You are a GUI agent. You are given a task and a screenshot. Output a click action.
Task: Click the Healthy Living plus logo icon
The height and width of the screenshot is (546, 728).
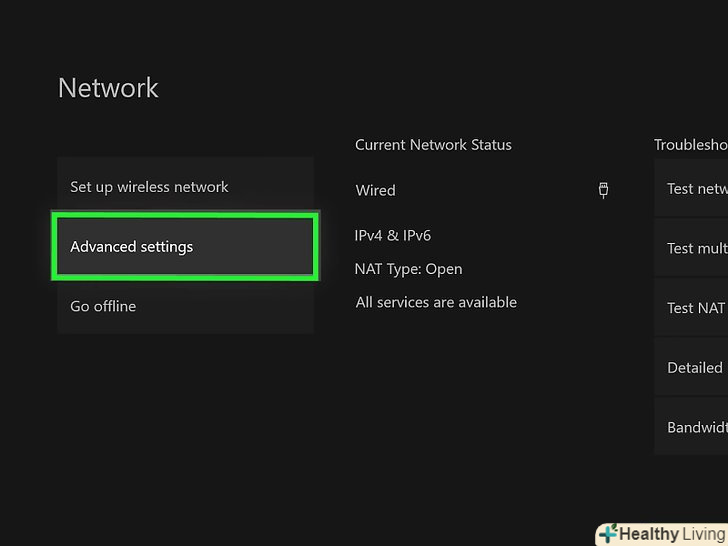coord(608,534)
